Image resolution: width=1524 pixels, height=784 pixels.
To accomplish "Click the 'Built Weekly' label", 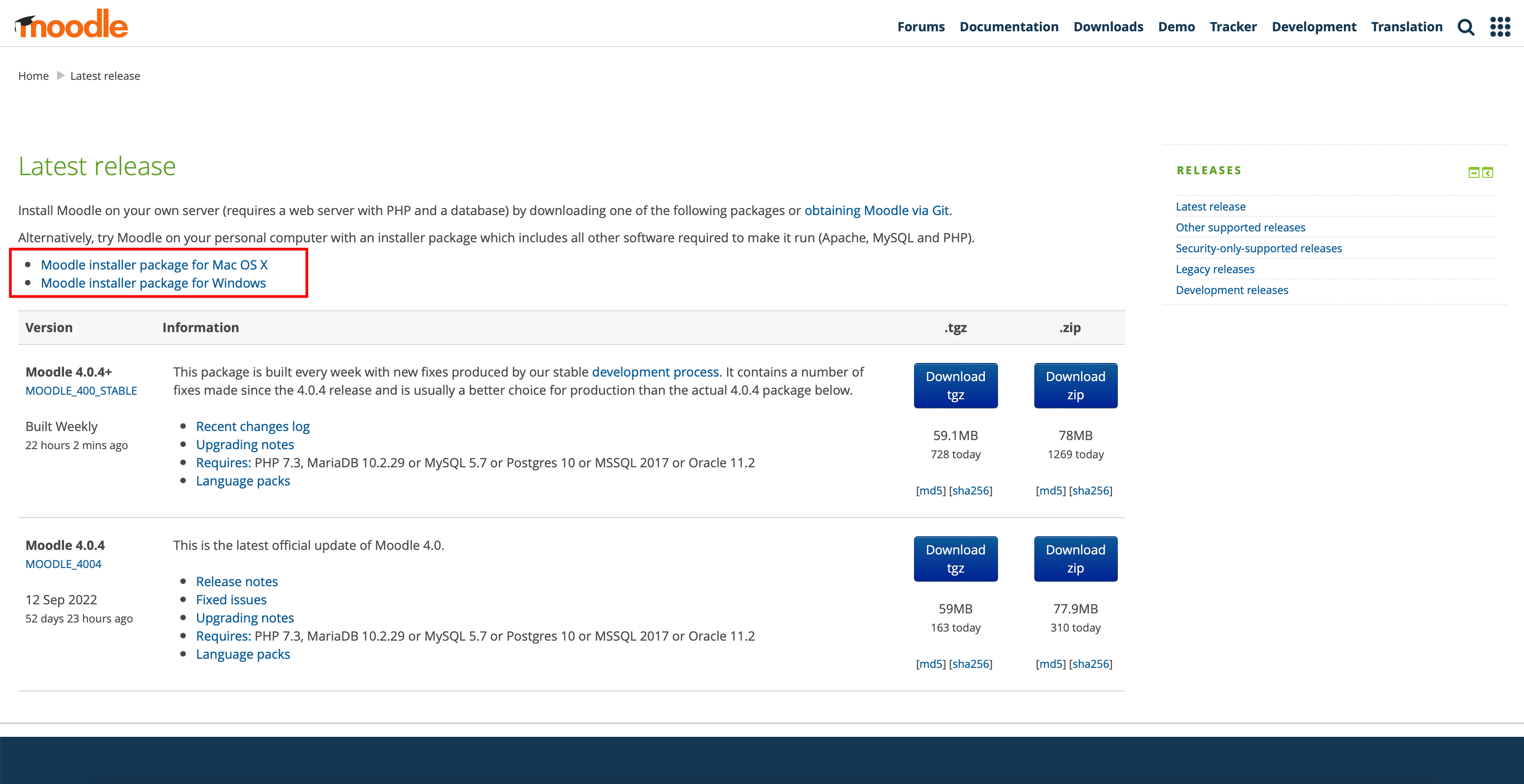I will coord(62,426).
